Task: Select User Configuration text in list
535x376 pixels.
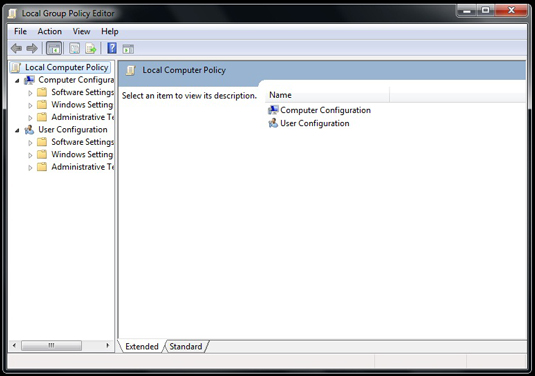Action: pos(315,123)
